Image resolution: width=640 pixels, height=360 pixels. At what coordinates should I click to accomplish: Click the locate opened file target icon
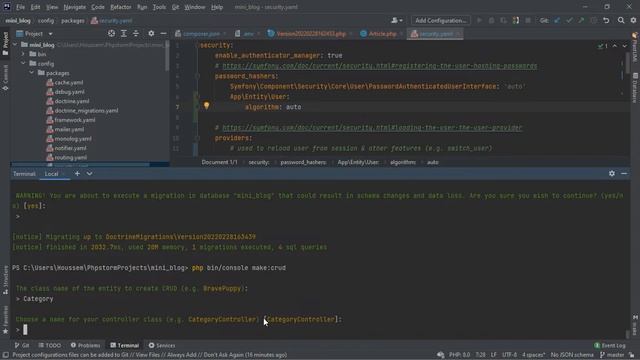pos(111,33)
